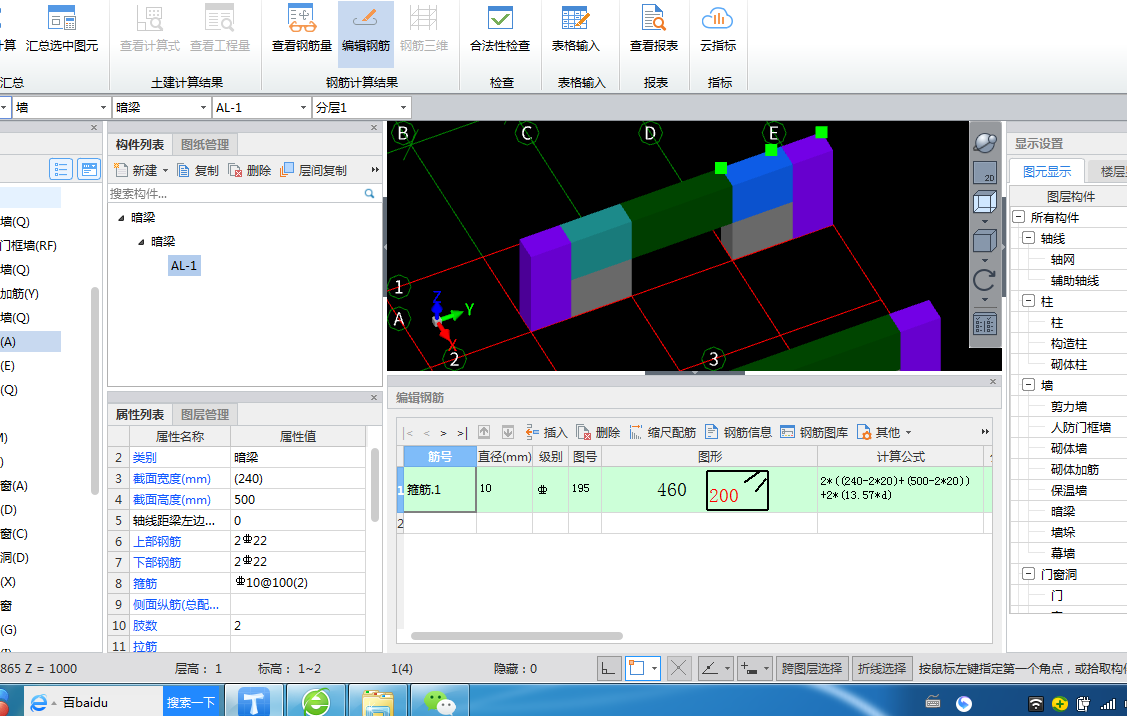Screen dimensions: 1127x716
Task: Click 查看工程量 icon
Action: [x=219, y=19]
